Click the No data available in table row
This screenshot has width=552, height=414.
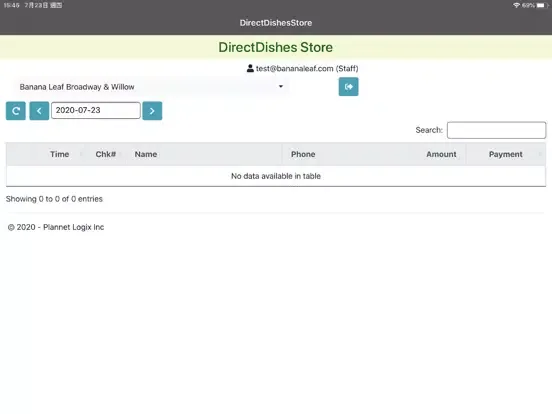pyautogui.click(x=276, y=176)
